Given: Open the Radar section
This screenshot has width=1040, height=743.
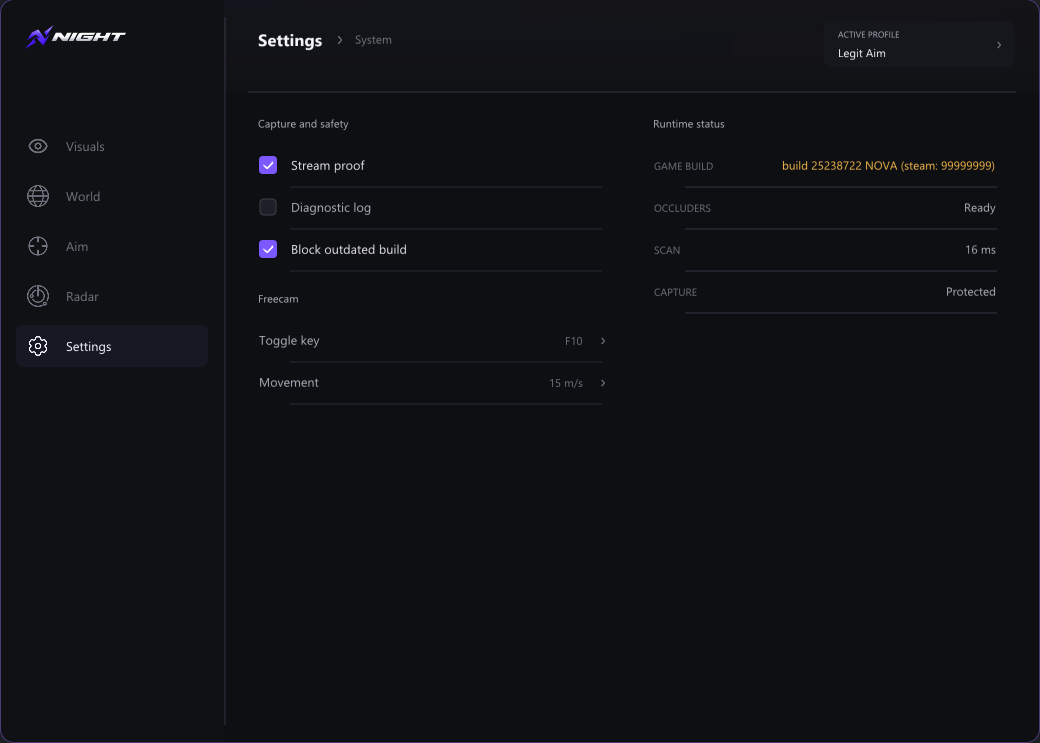Looking at the screenshot, I should (112, 297).
